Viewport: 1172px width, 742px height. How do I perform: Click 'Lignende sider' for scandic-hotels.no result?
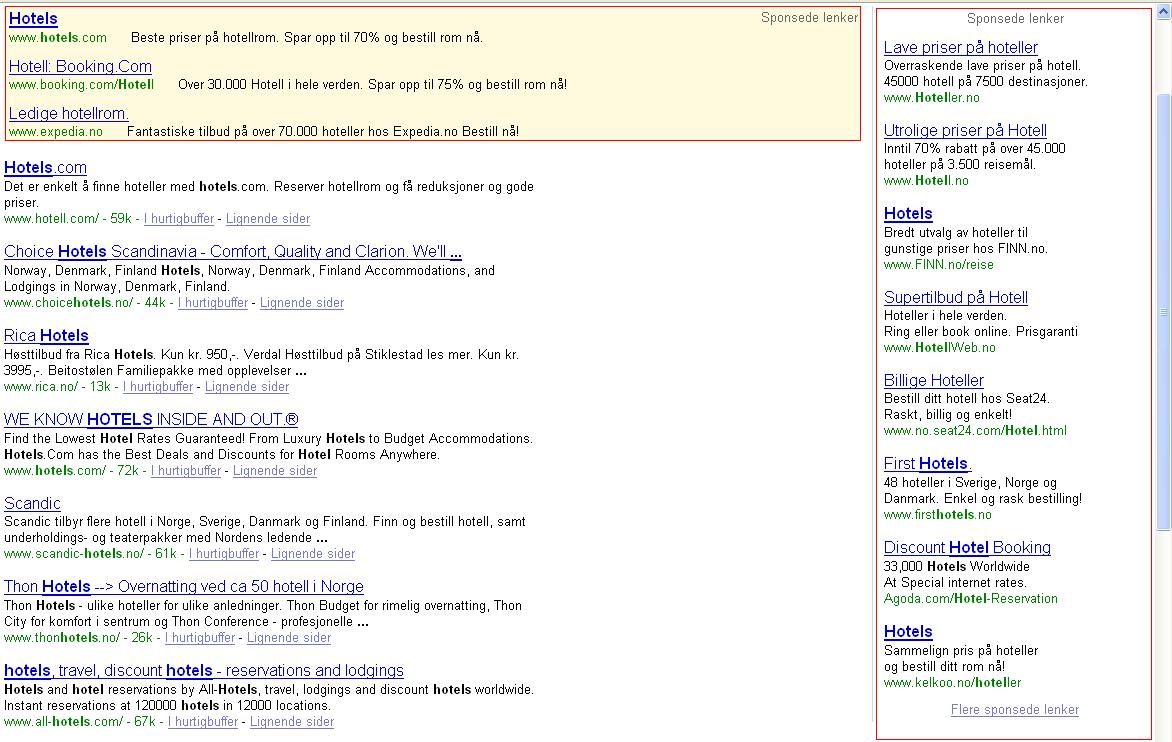[313, 554]
